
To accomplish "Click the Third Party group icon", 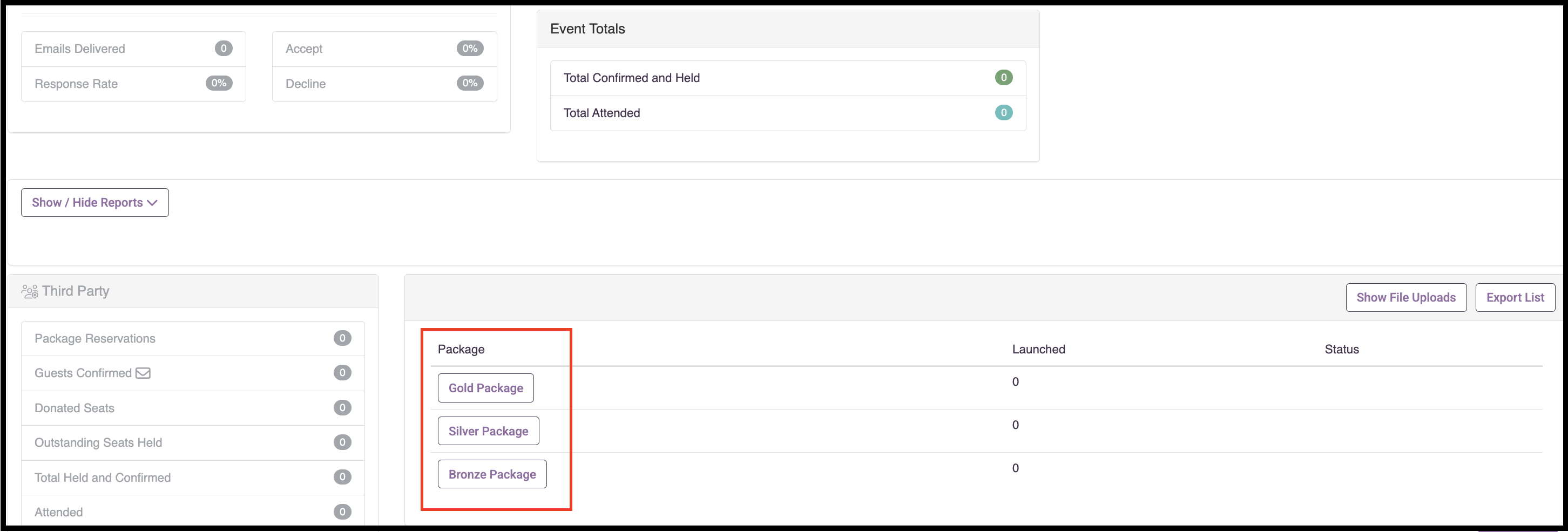I will point(30,292).
